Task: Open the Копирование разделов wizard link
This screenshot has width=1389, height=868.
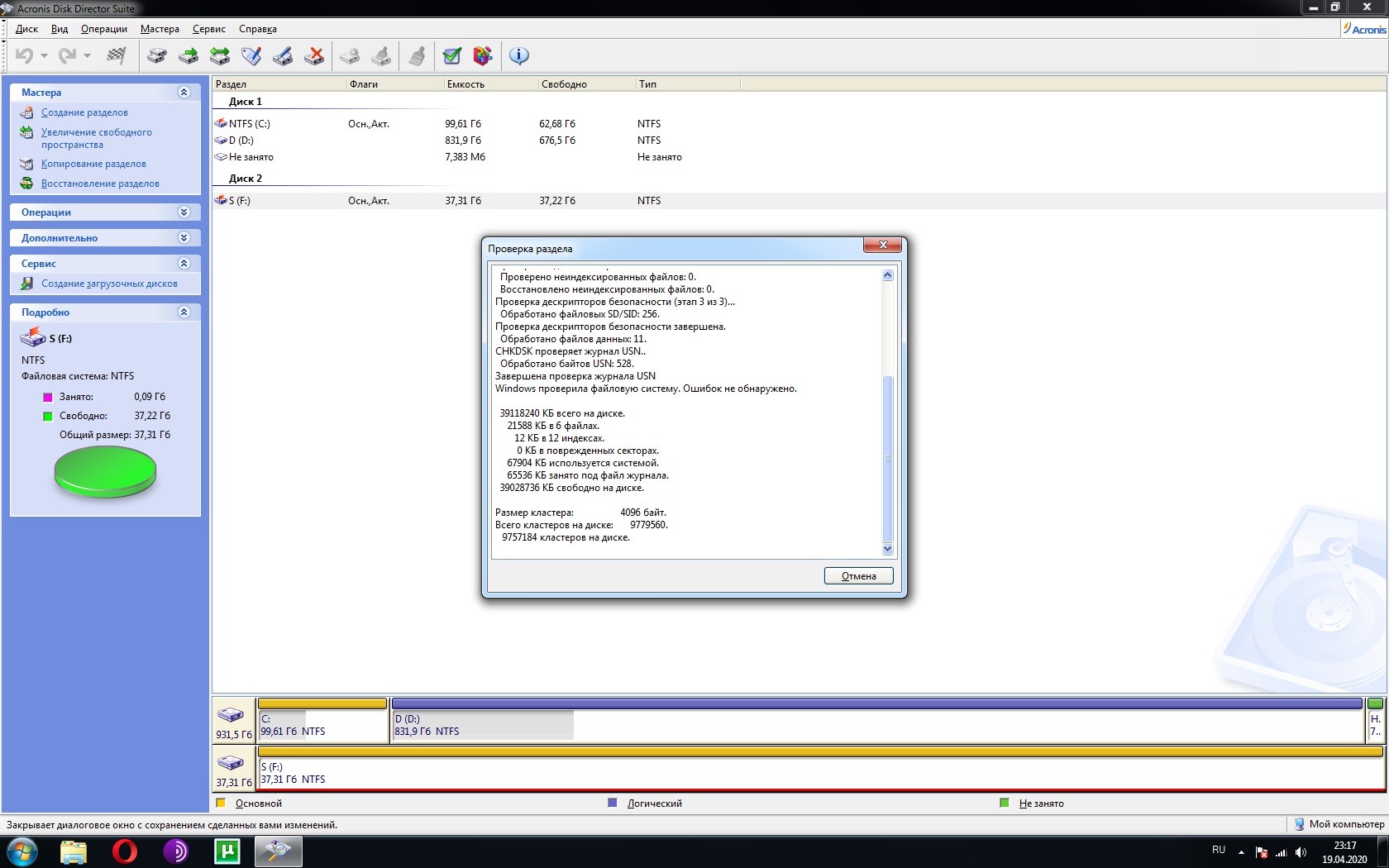Action: point(93,164)
